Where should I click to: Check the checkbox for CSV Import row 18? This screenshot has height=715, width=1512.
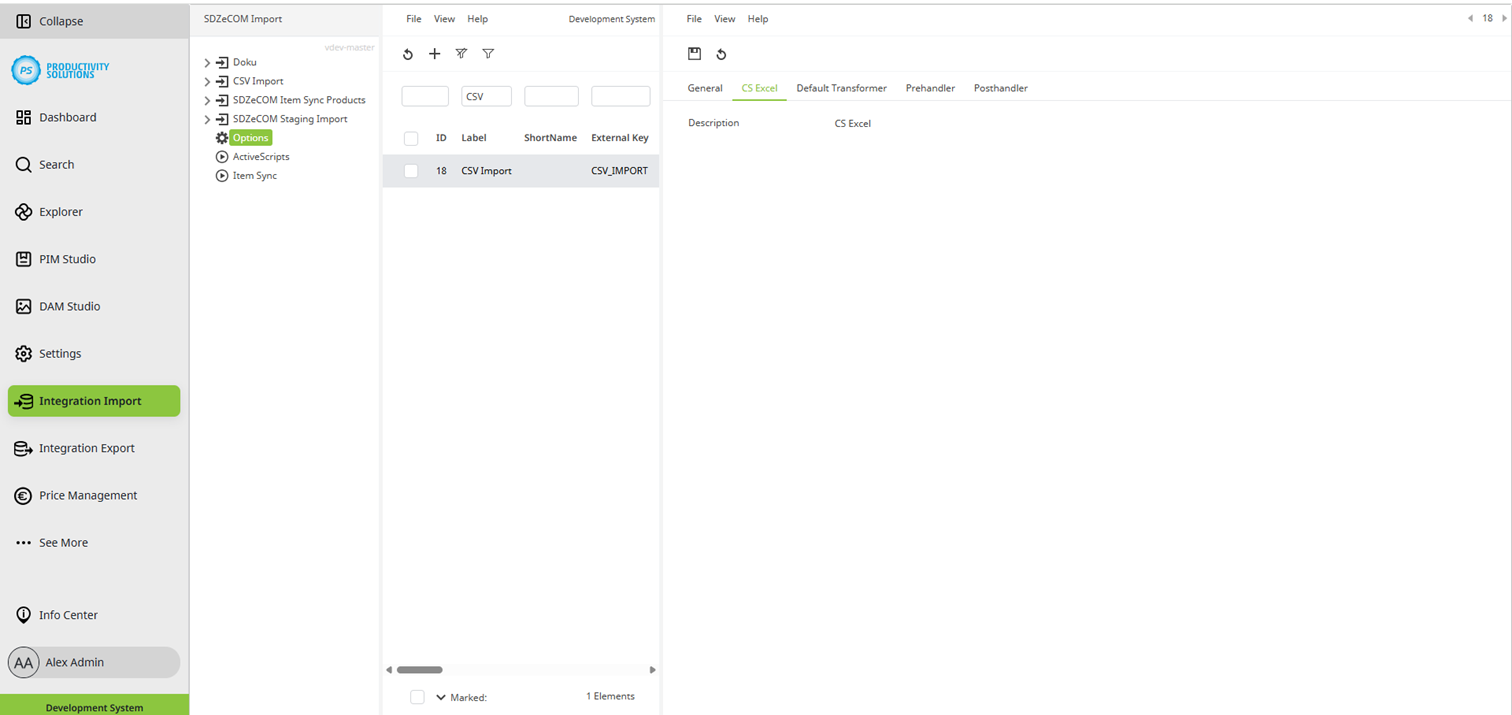(410, 170)
